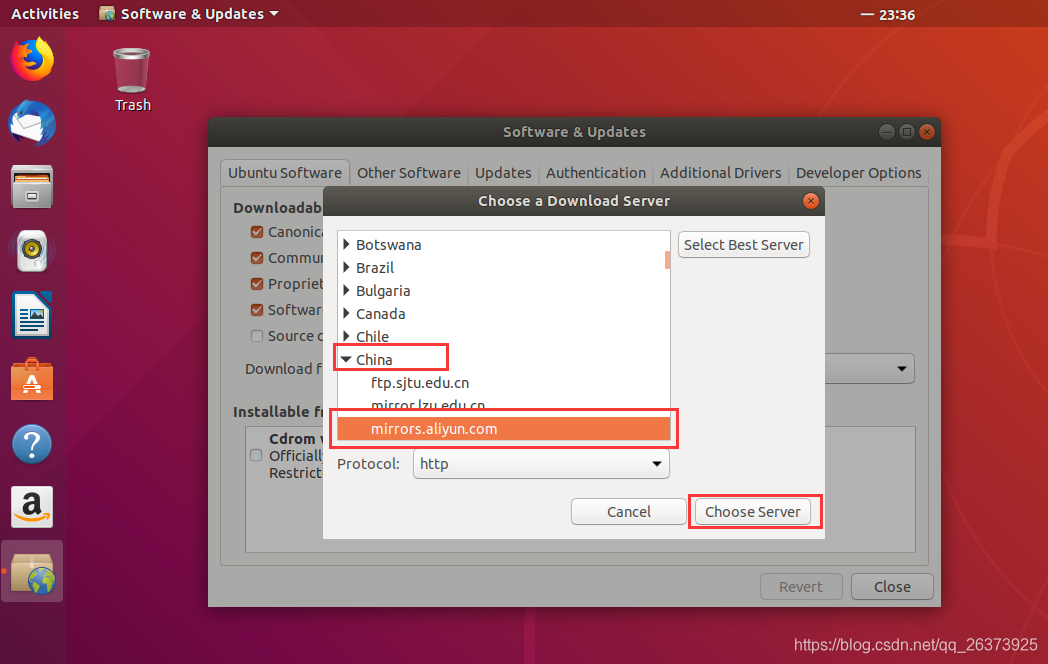1048x664 pixels.
Task: Toggle the Proprietary drivers checkbox
Action: pyautogui.click(x=257, y=284)
